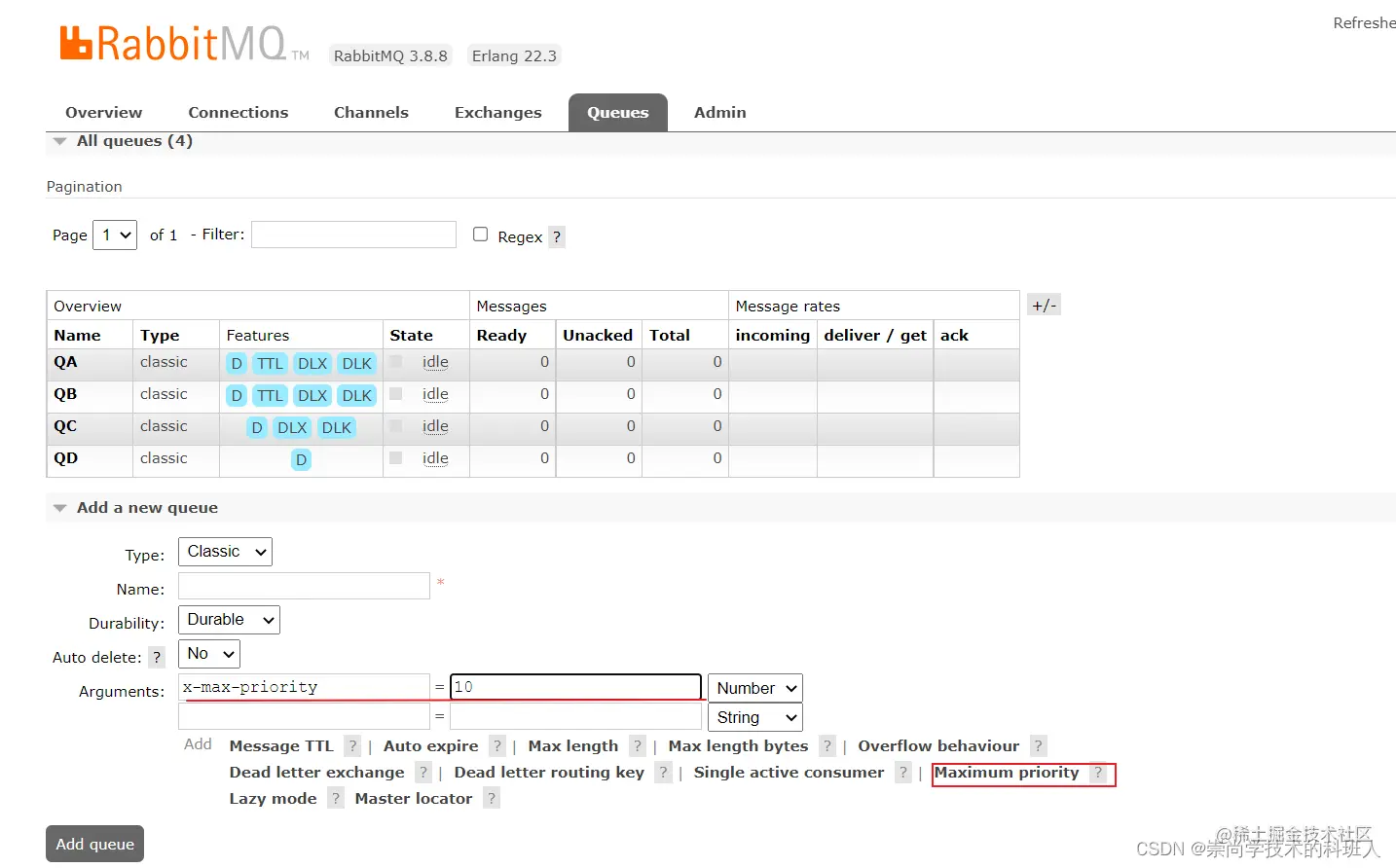Screen dimensions: 1396x868
Task: Click the TTL badge of queue QA
Action: point(270,364)
